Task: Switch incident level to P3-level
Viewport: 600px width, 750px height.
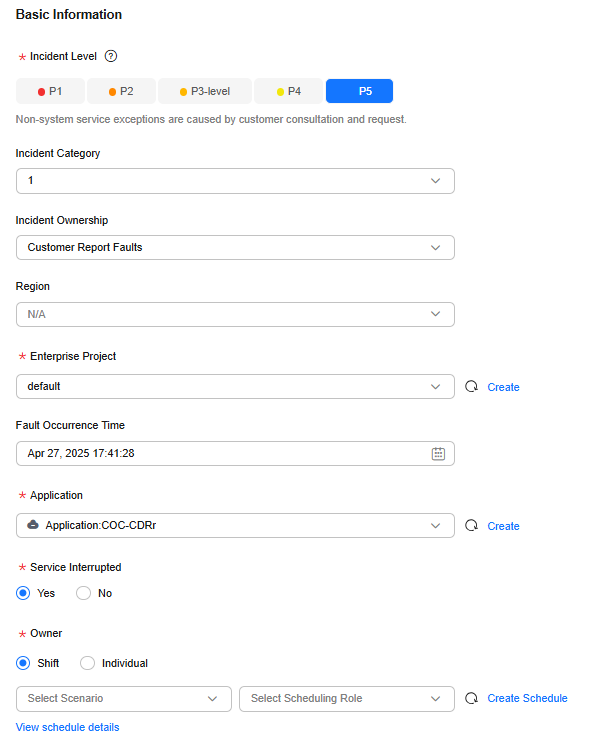Action: (205, 91)
